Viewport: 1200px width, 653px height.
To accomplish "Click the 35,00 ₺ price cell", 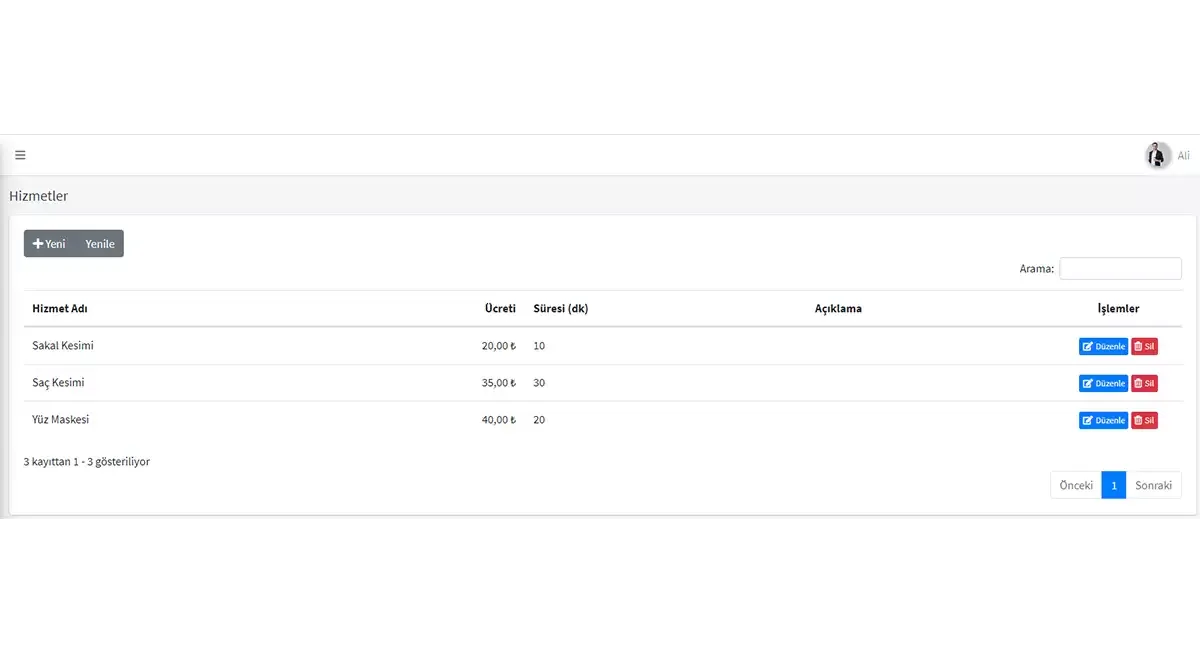I will [499, 383].
